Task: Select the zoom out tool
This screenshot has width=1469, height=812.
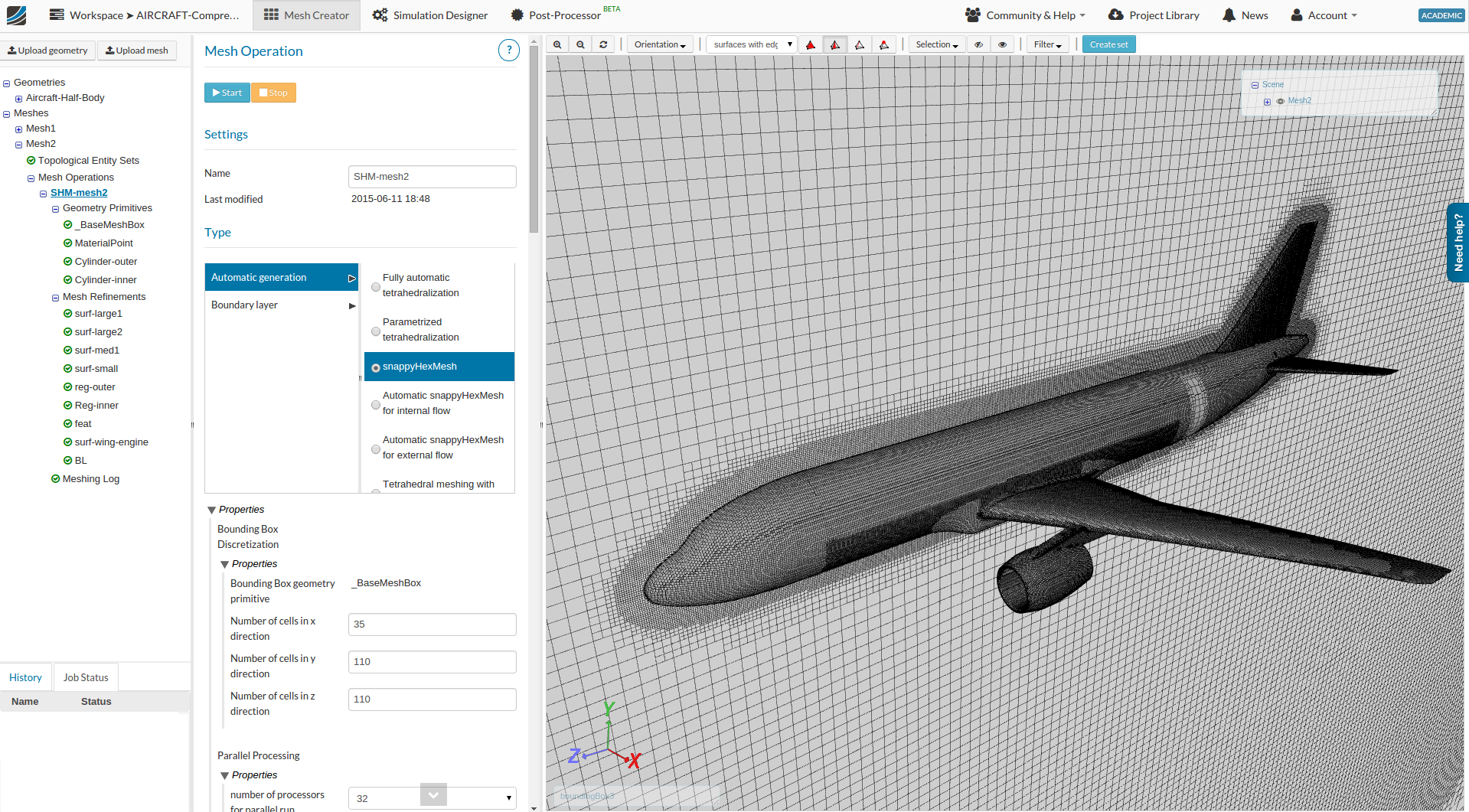Action: click(x=579, y=44)
